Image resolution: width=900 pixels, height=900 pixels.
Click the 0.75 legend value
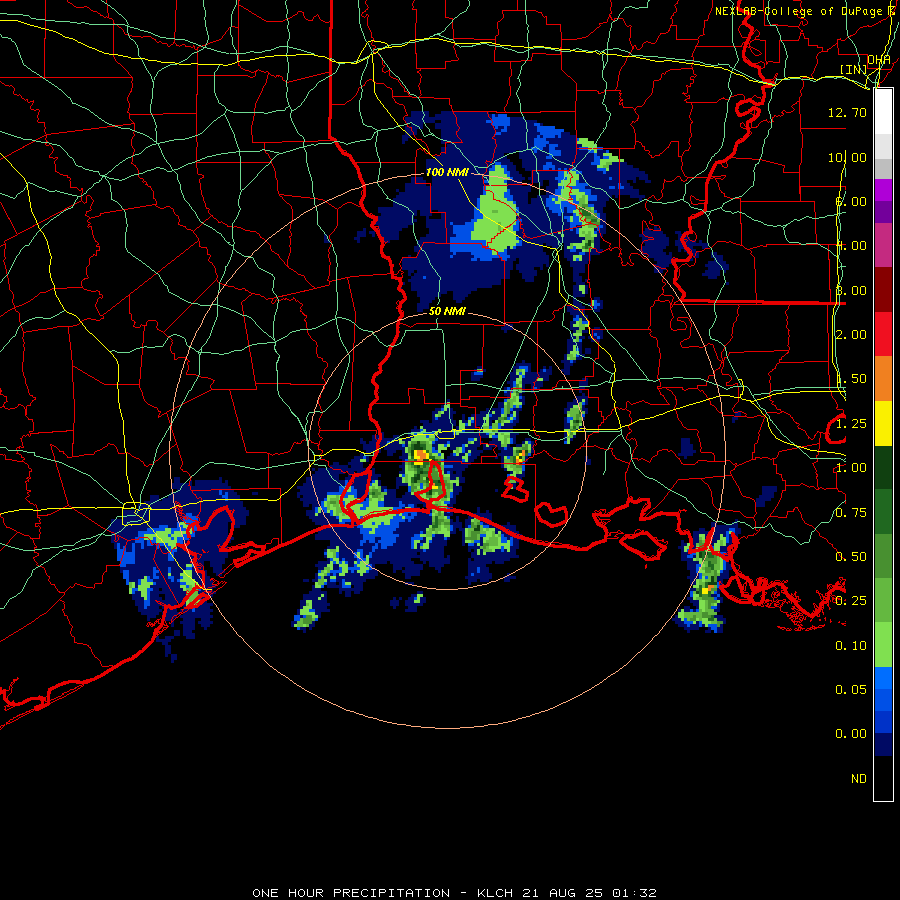(851, 513)
